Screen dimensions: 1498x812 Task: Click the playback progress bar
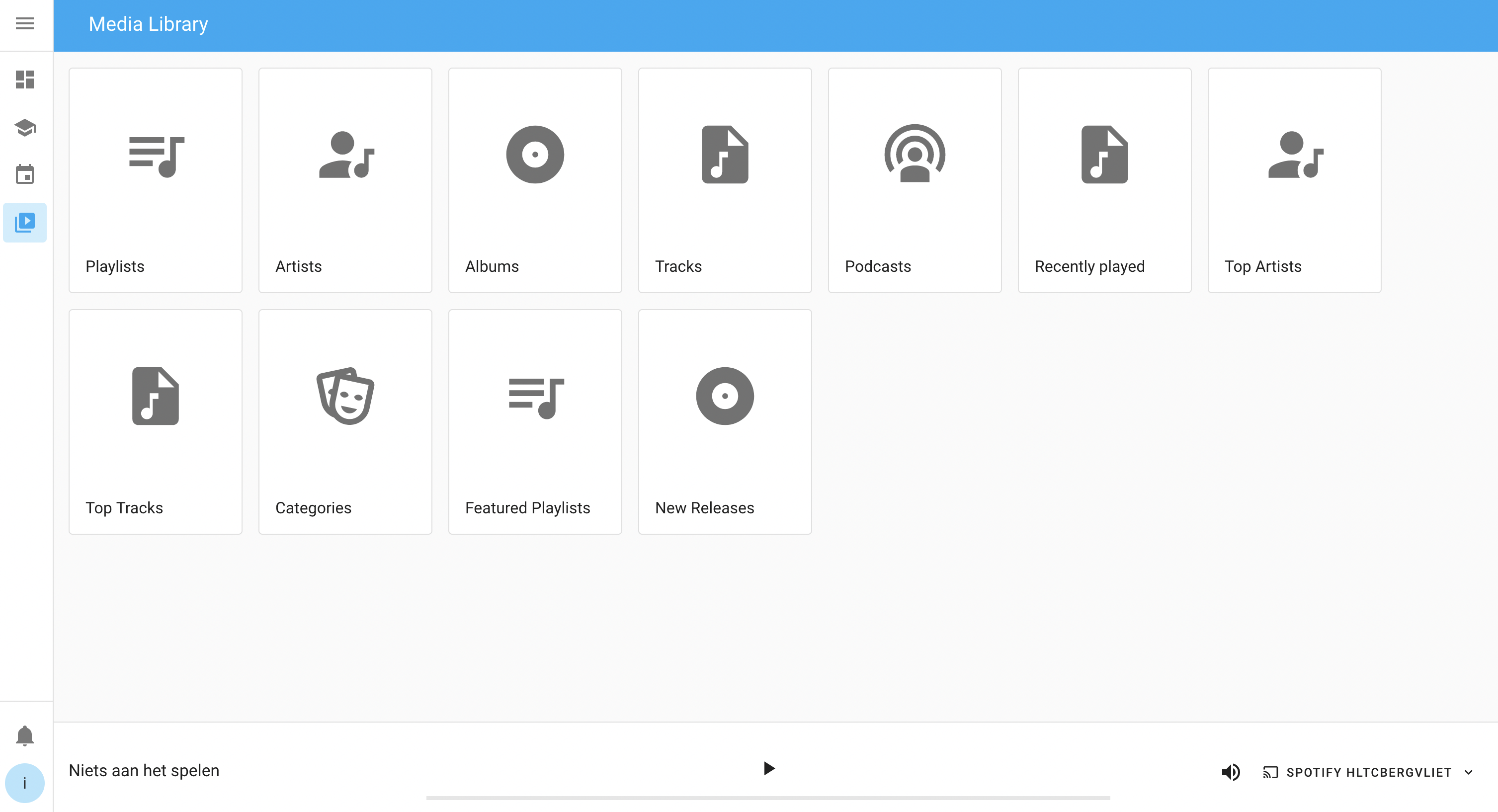tap(767, 798)
